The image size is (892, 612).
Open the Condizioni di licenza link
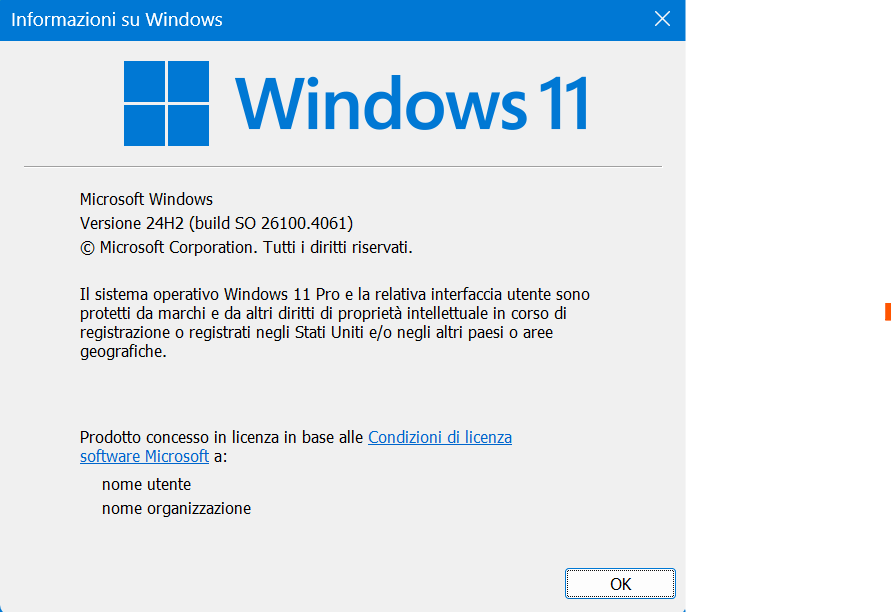click(440, 437)
